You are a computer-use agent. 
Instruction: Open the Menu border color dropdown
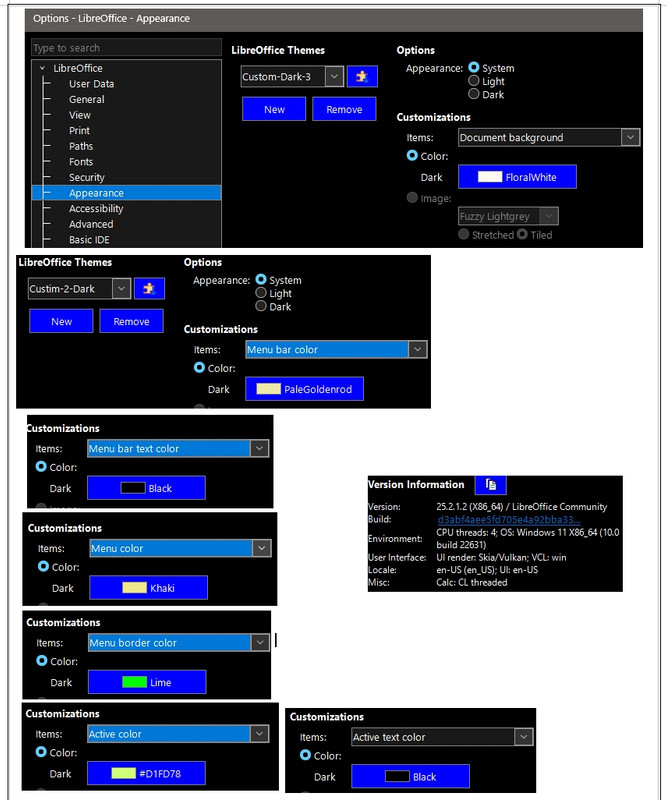(260, 643)
